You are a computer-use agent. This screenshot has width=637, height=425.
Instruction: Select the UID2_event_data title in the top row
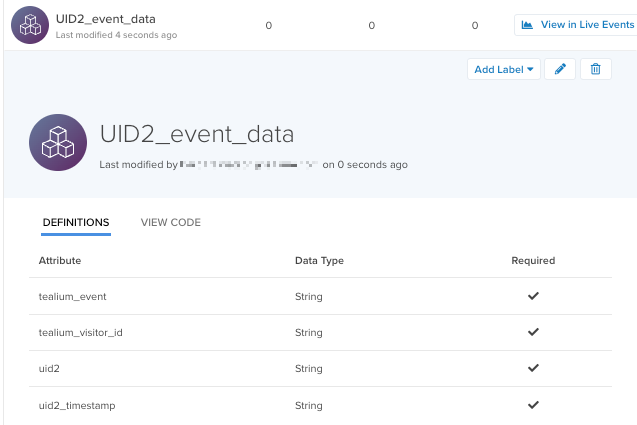[x=106, y=19]
